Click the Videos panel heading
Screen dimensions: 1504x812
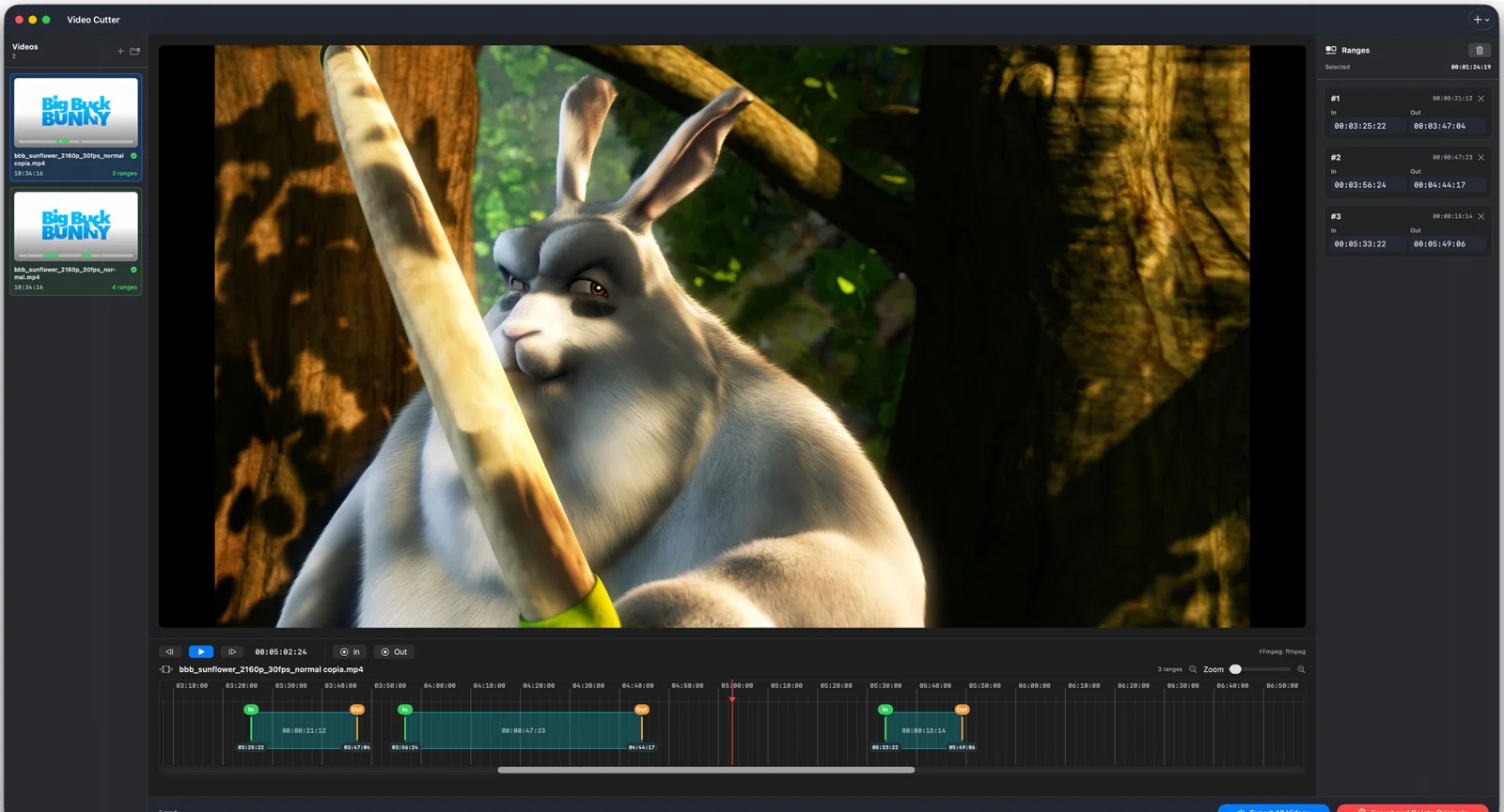pos(25,46)
